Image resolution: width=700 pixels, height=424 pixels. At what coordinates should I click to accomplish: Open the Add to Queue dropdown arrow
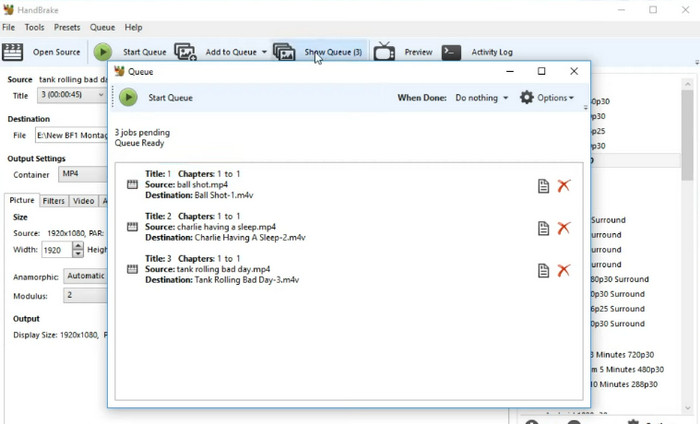(x=264, y=52)
